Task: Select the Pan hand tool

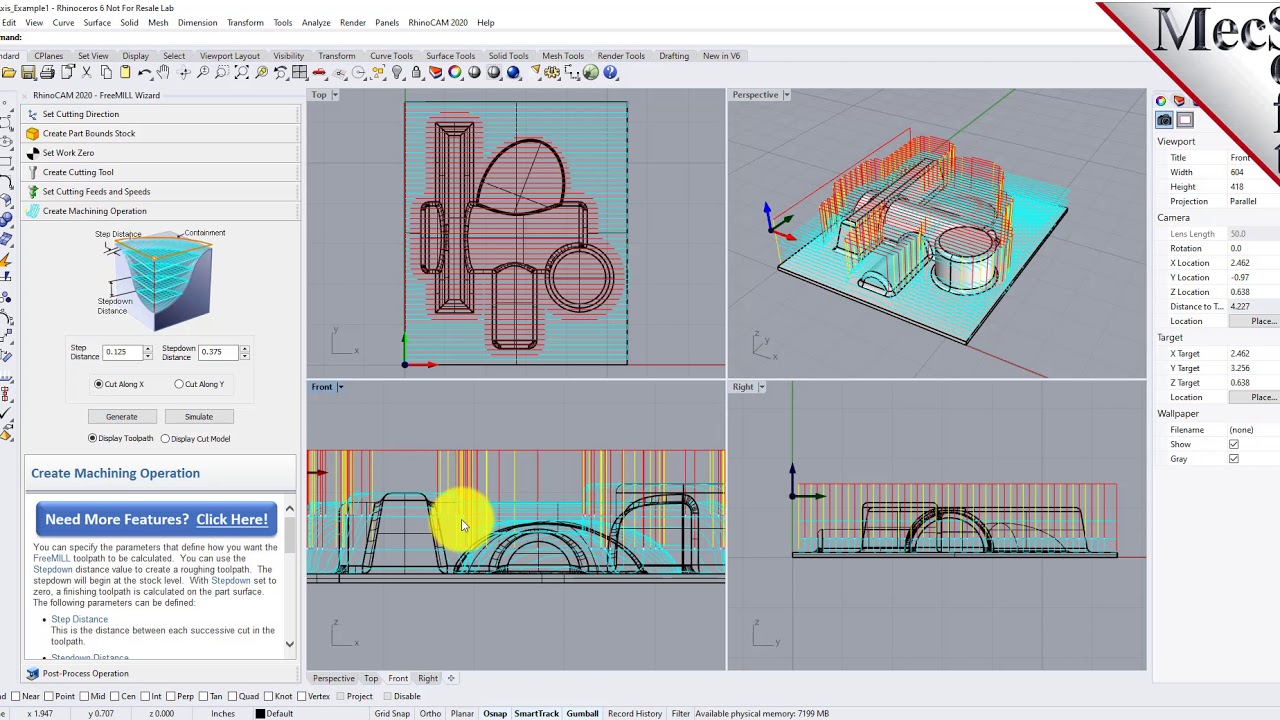Action: pyautogui.click(x=164, y=73)
